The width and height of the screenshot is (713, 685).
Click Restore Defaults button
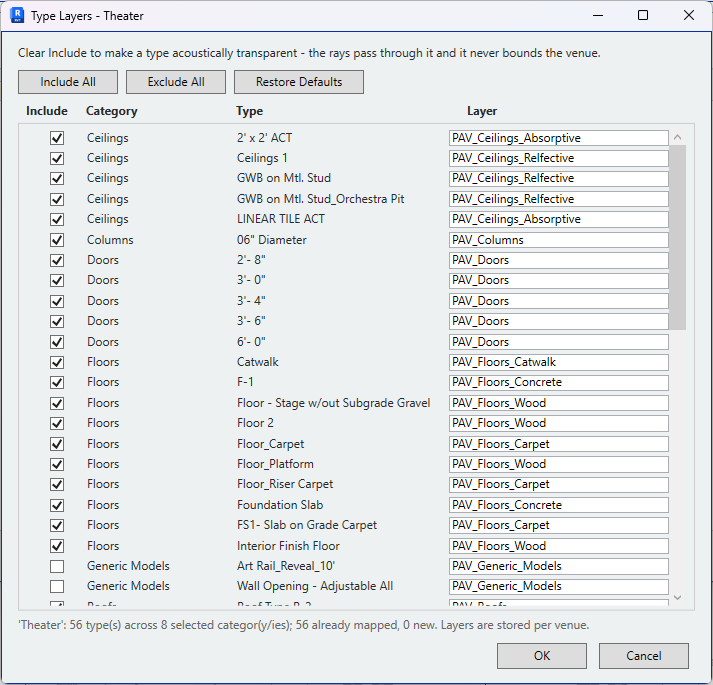point(299,82)
